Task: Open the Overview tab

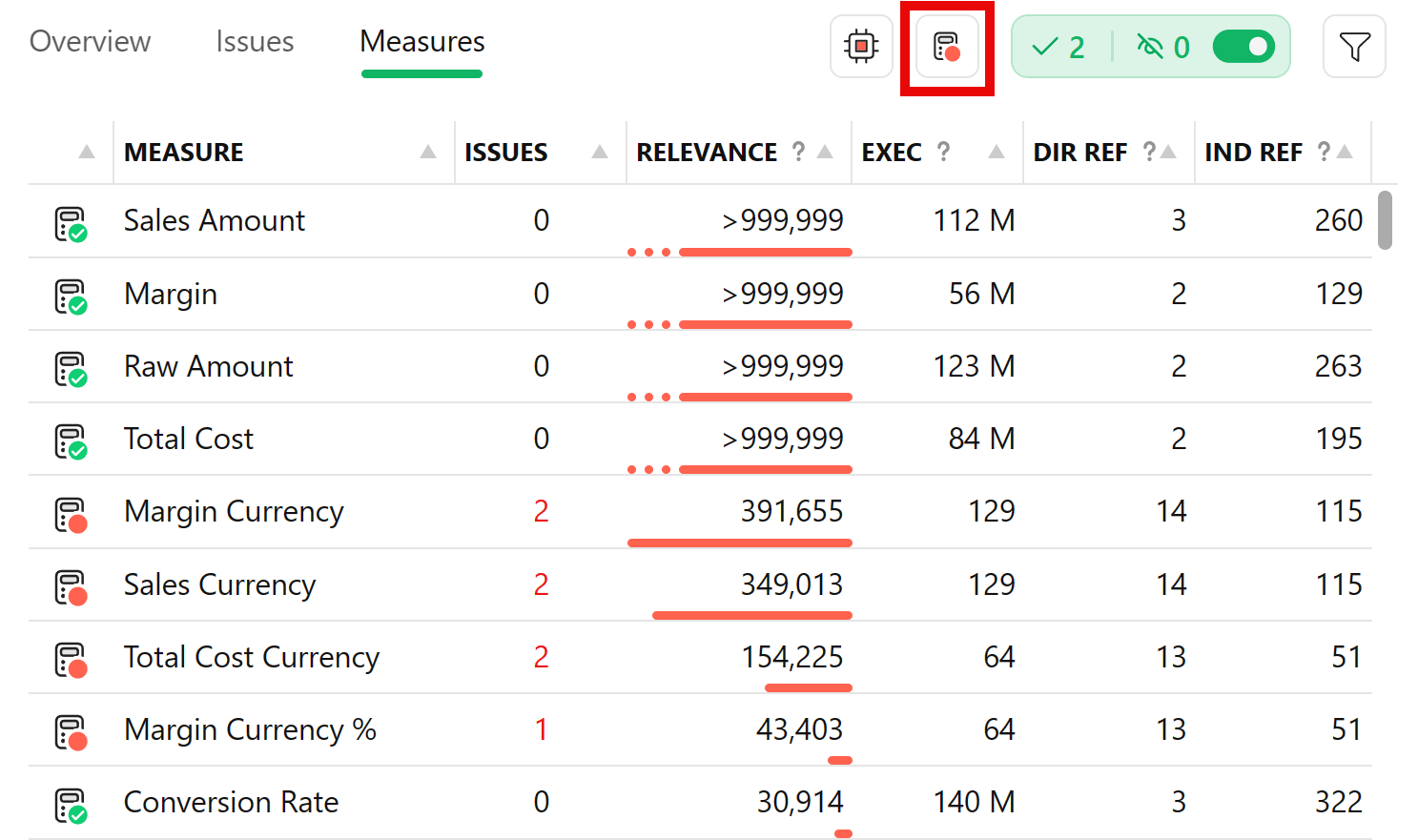Action: [x=90, y=42]
